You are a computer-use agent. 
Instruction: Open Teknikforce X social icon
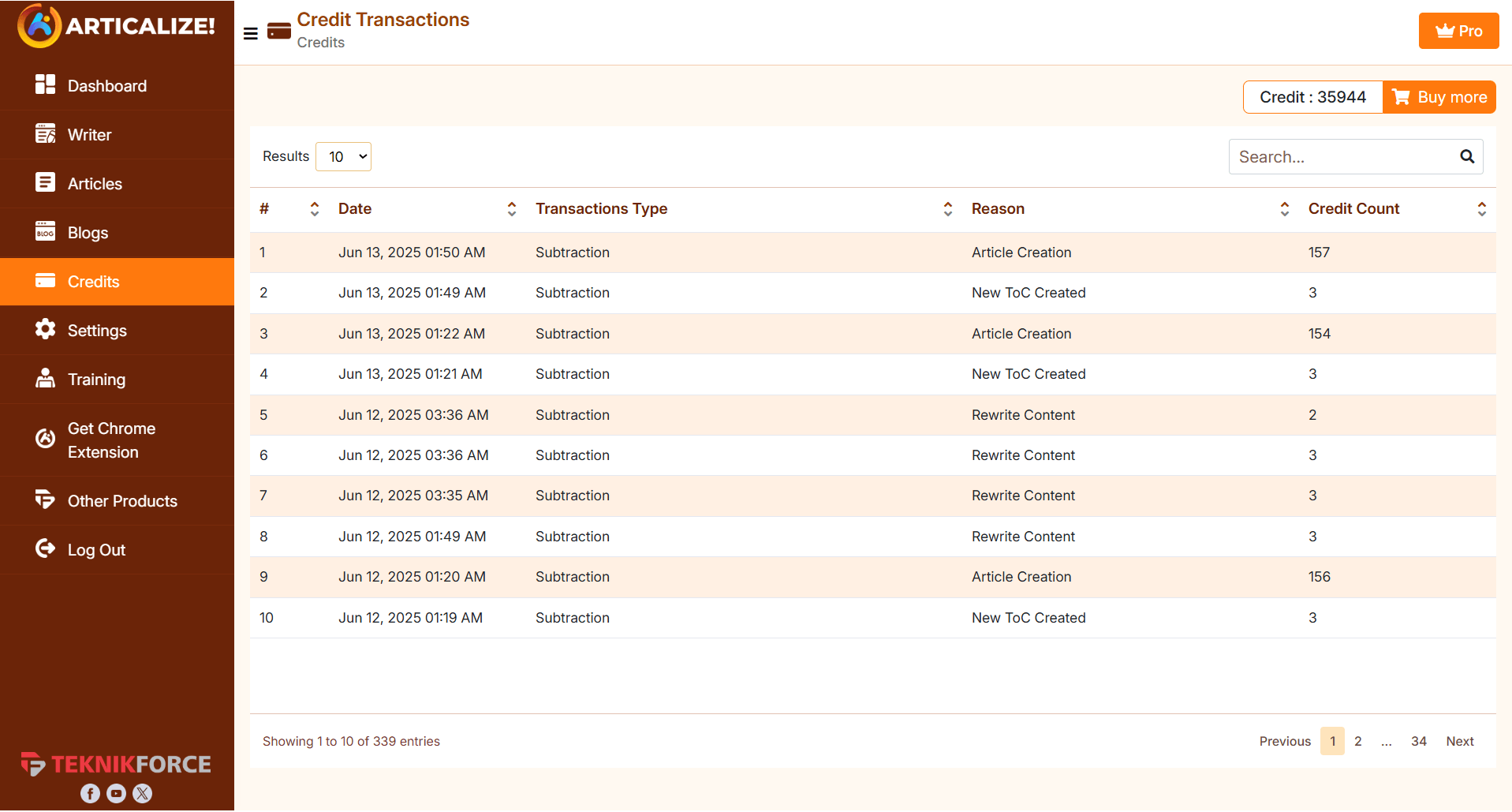(142, 794)
